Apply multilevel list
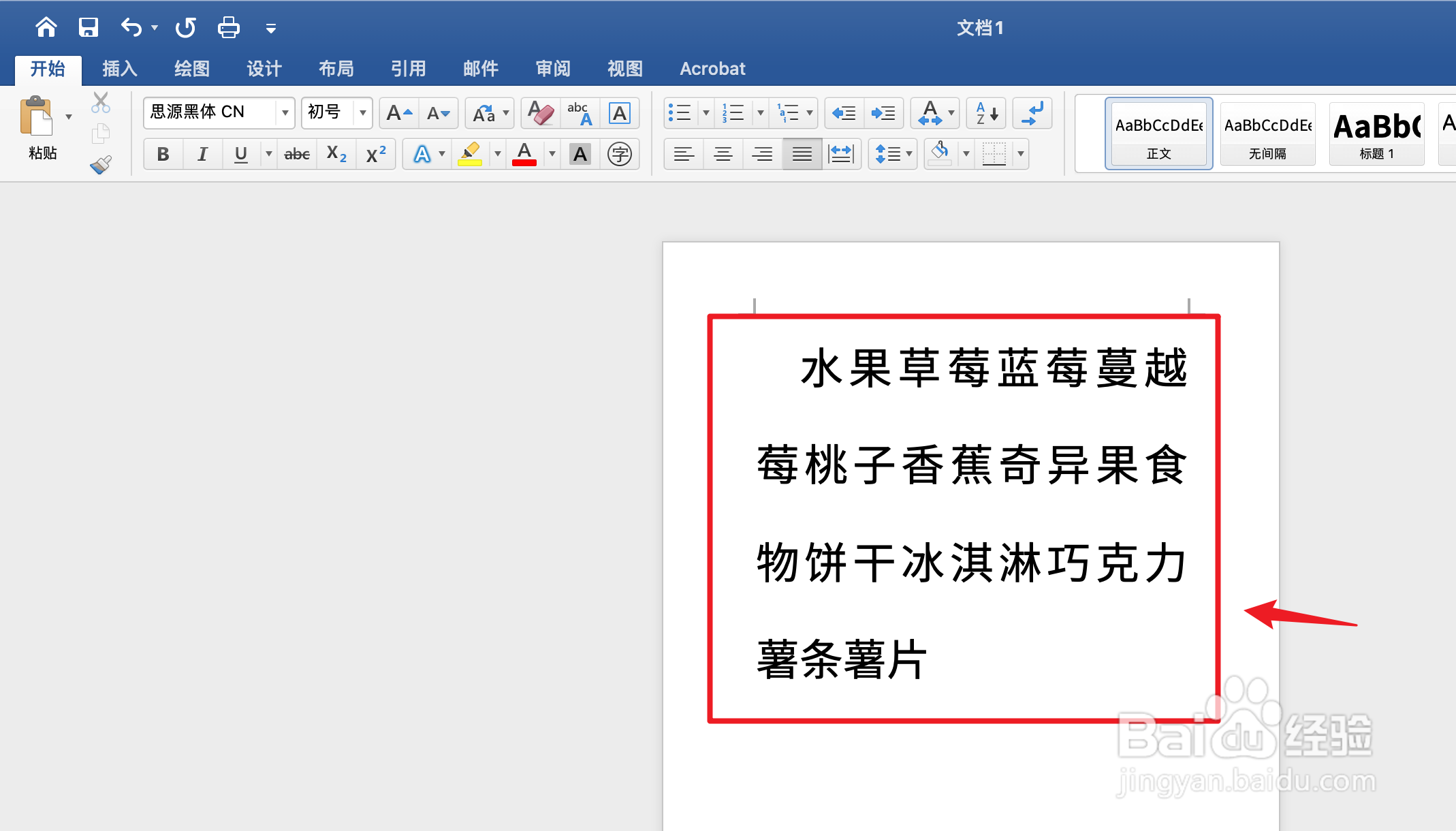Image resolution: width=1456 pixels, height=831 pixels. (788, 113)
